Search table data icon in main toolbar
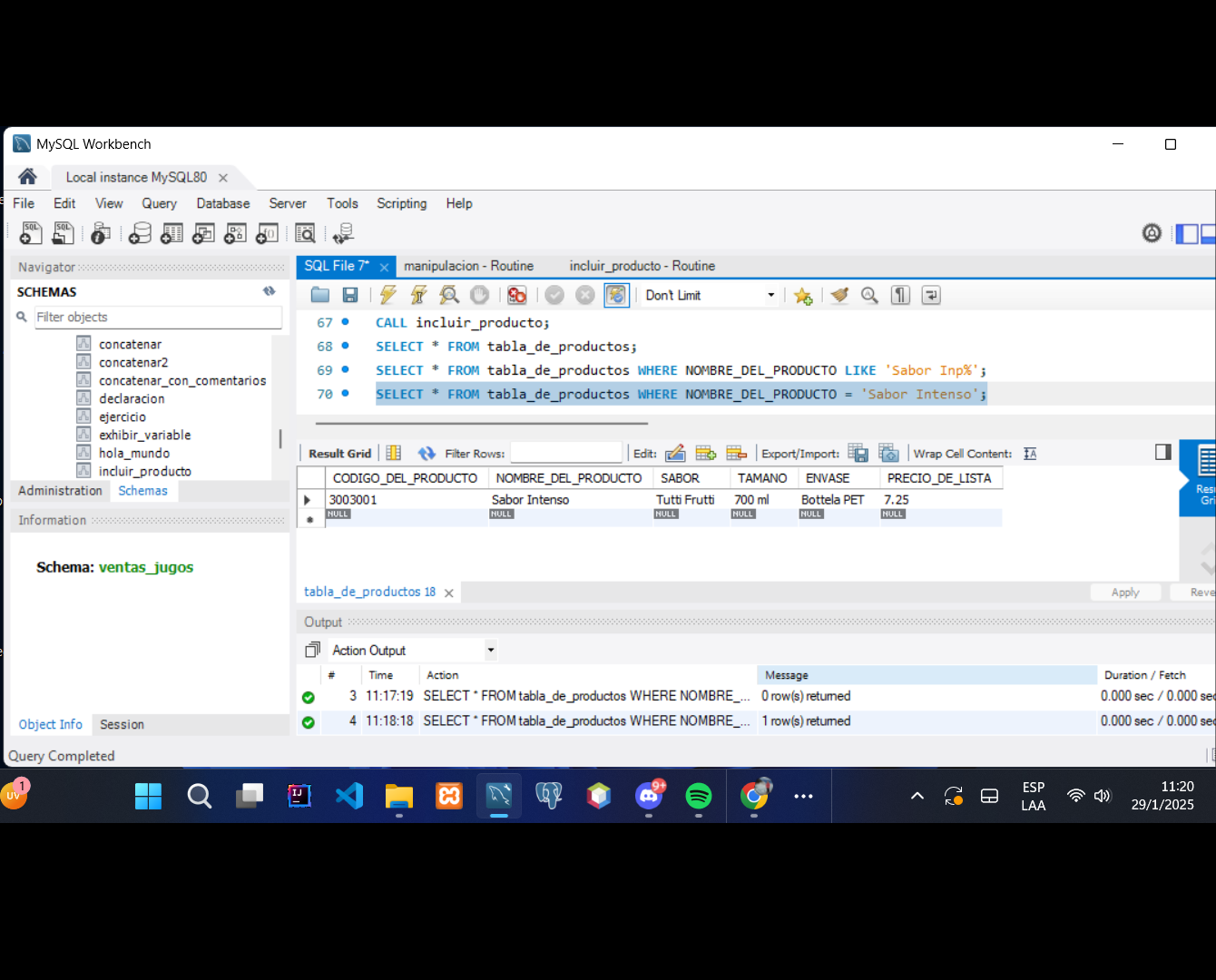1216x980 pixels. 306,233
